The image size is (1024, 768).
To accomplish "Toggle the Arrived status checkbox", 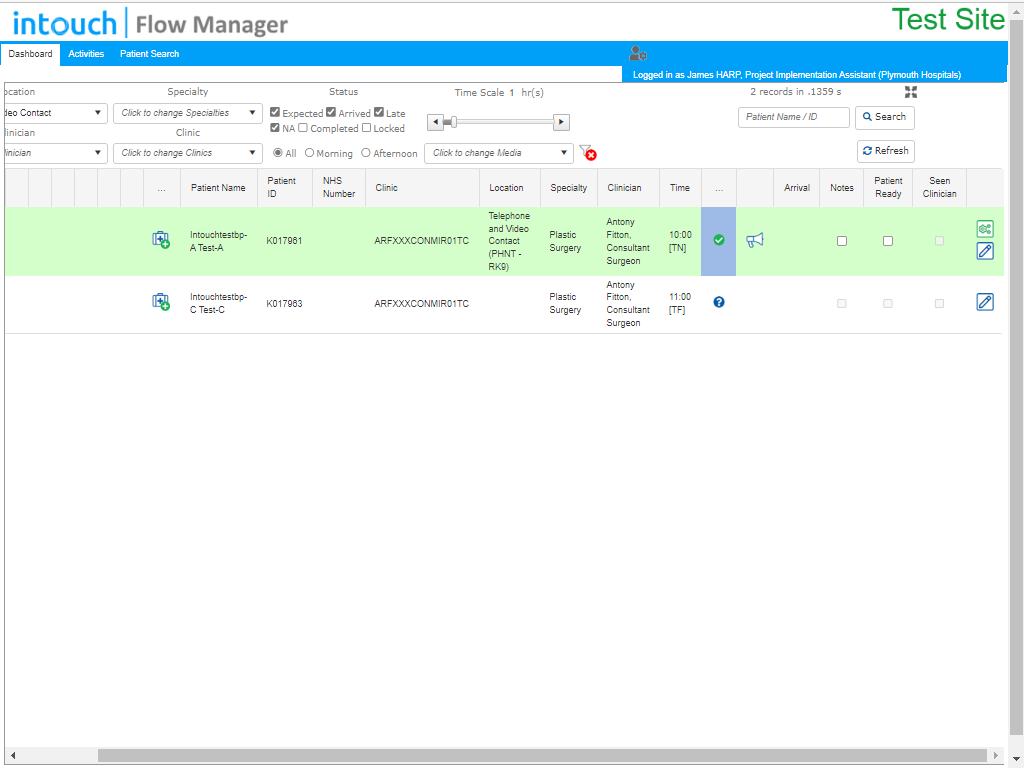I will [x=331, y=112].
